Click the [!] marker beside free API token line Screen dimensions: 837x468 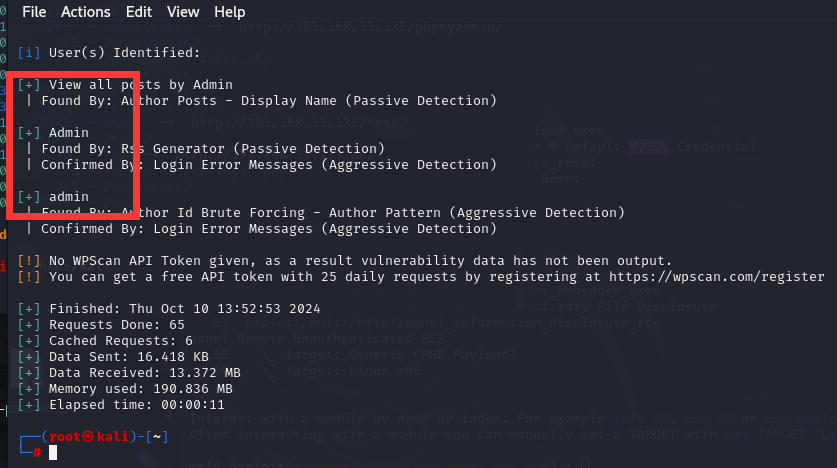pyautogui.click(x=29, y=277)
